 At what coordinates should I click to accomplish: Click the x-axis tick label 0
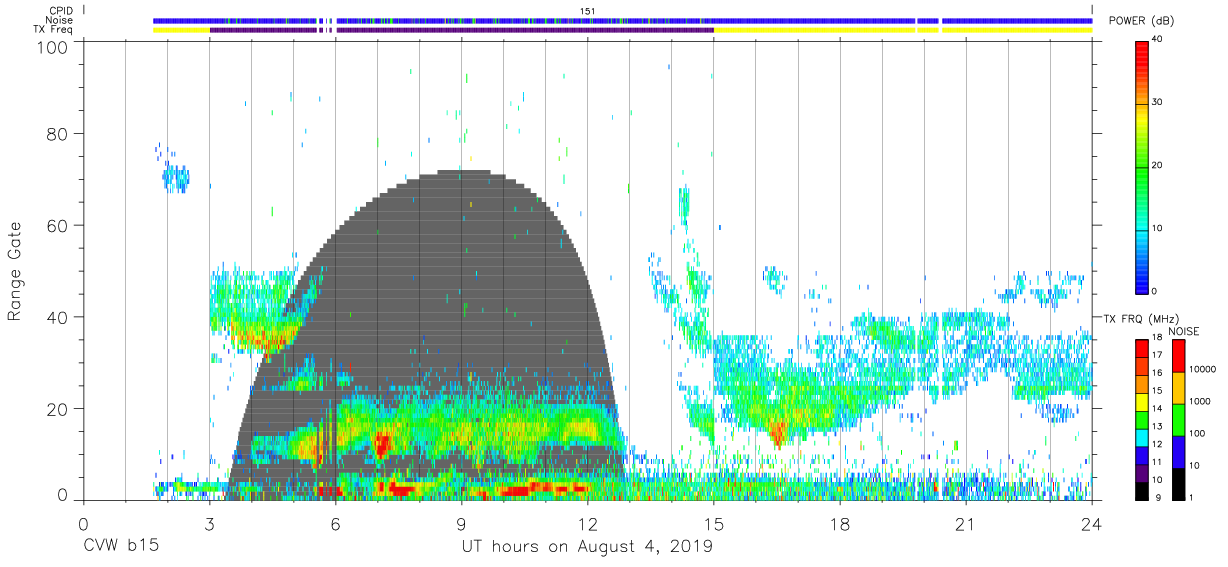(83, 523)
